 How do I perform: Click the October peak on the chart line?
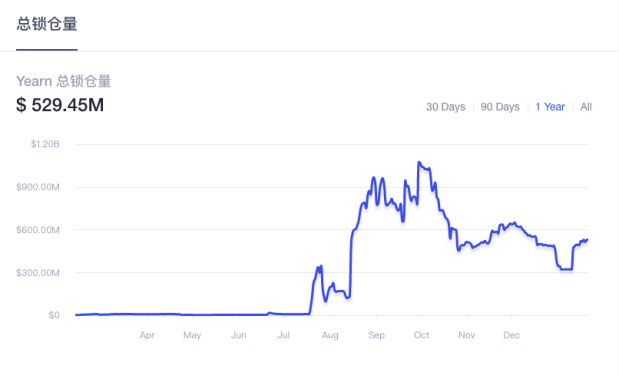tap(419, 162)
